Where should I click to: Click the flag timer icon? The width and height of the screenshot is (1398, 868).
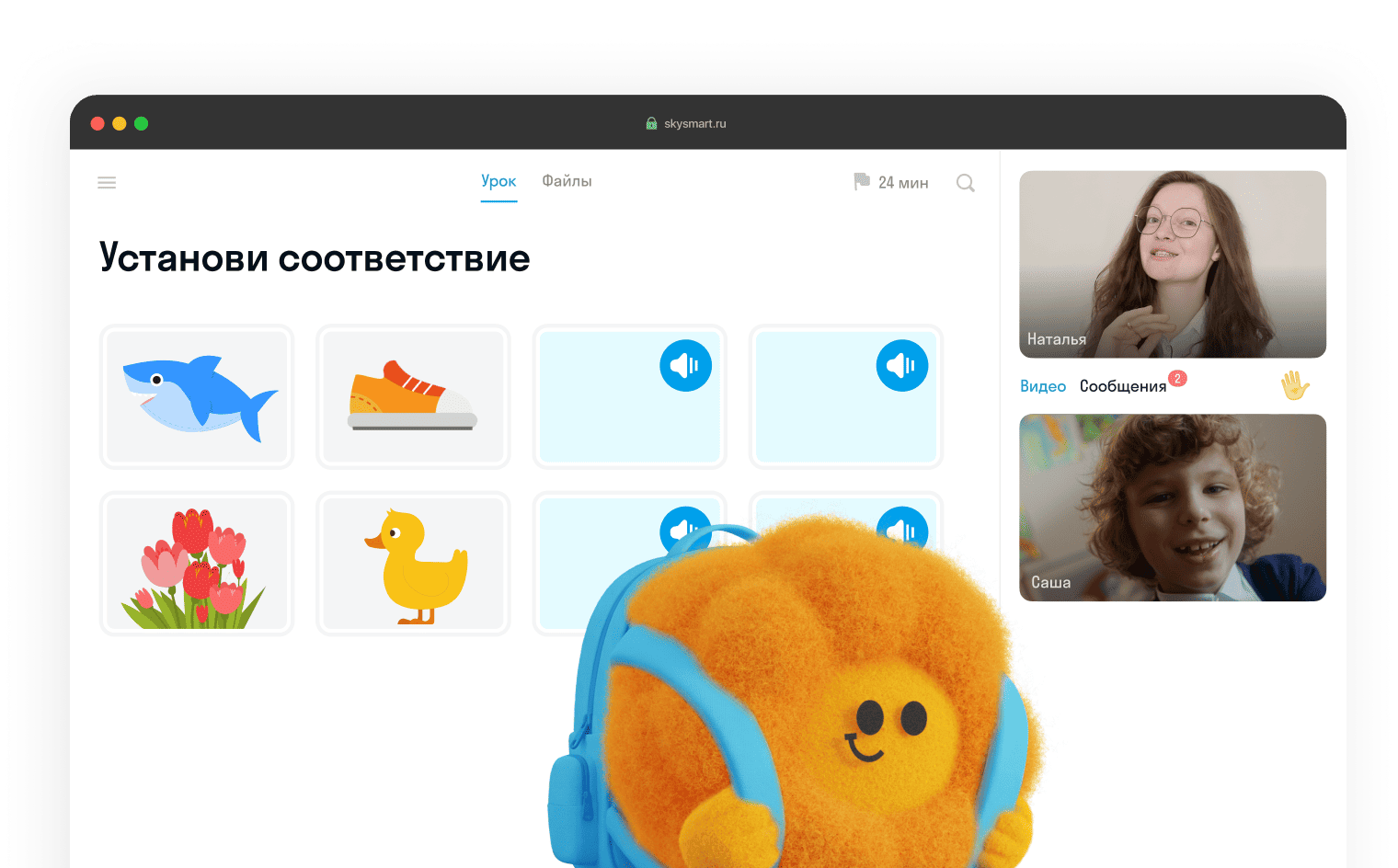(x=862, y=182)
